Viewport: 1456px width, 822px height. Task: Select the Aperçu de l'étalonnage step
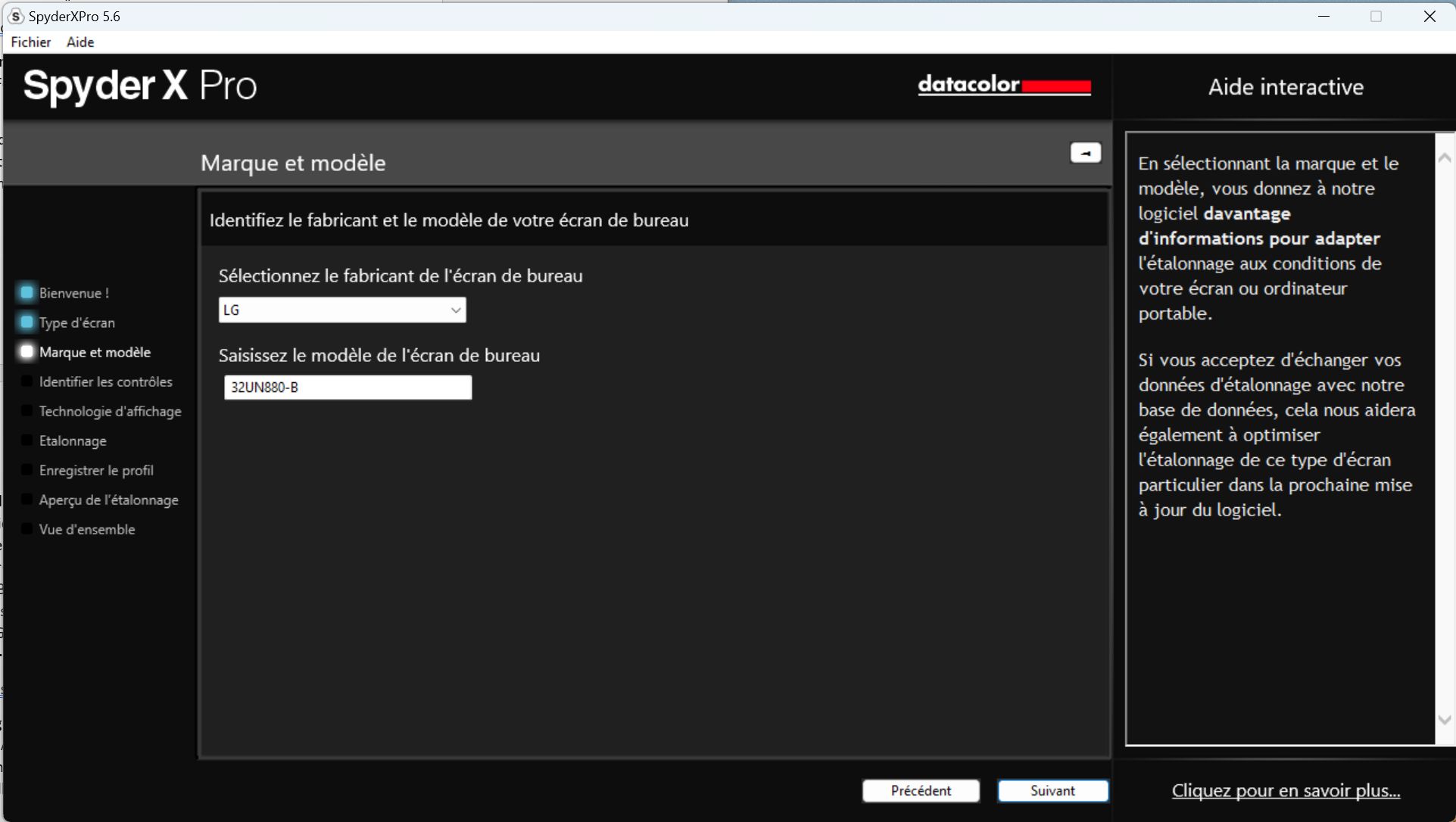109,500
